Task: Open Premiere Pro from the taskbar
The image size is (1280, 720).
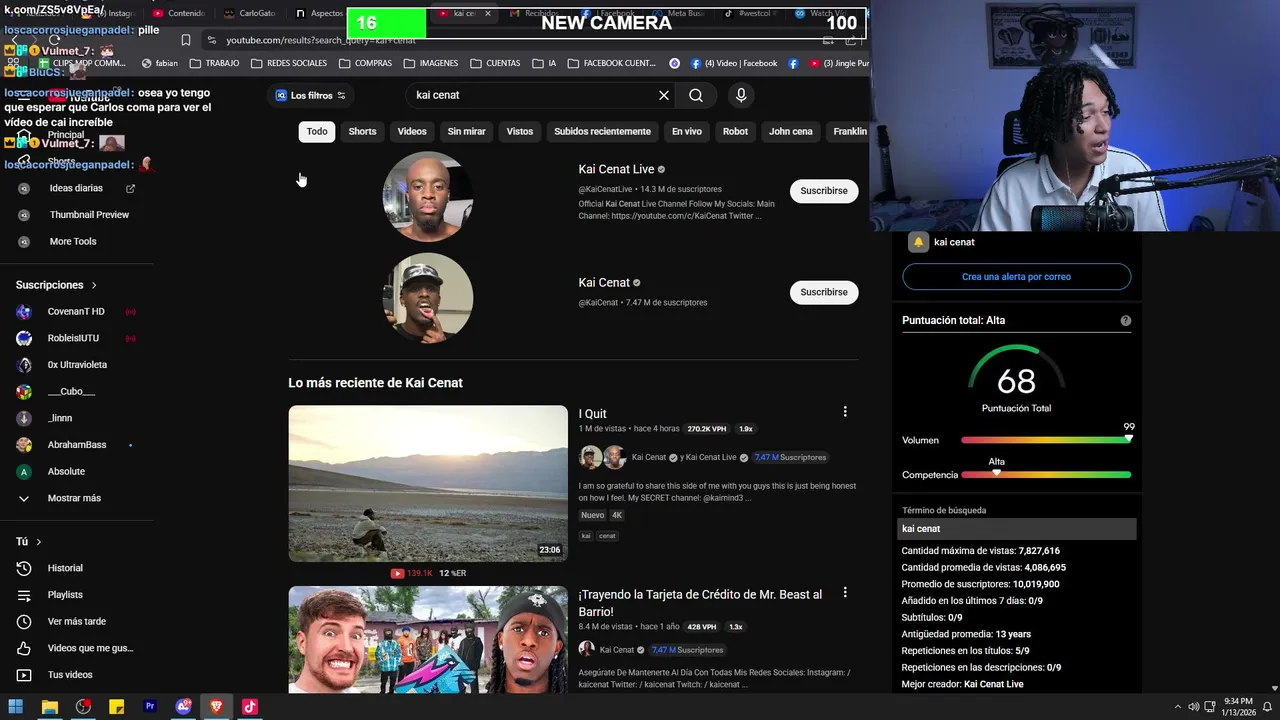Action: (x=150, y=707)
